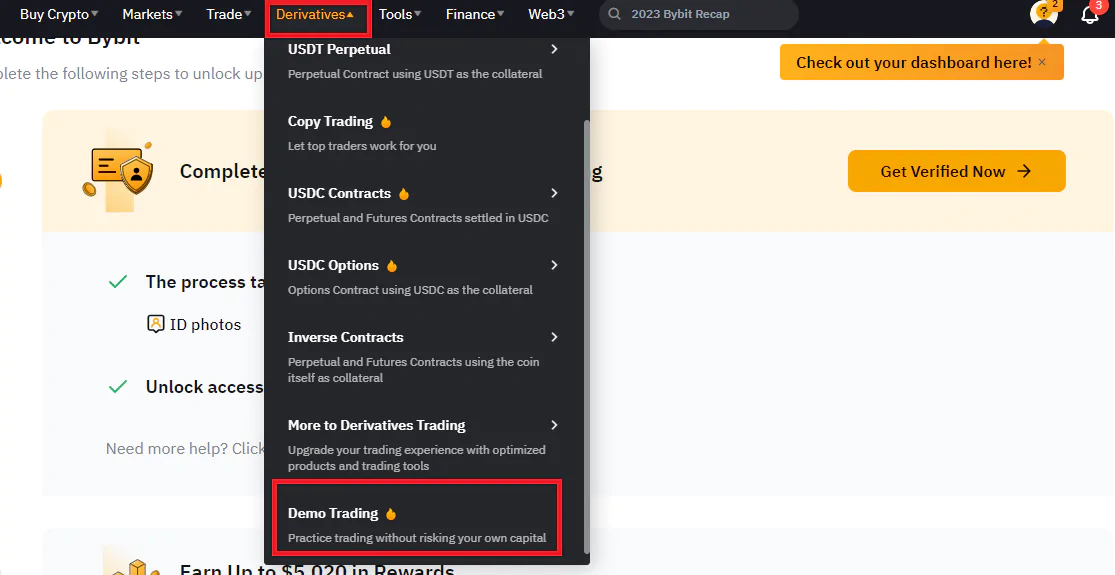Viewport: 1115px width, 575px height.
Task: Expand USDT Perpetual submenu chevron
Action: click(x=554, y=49)
